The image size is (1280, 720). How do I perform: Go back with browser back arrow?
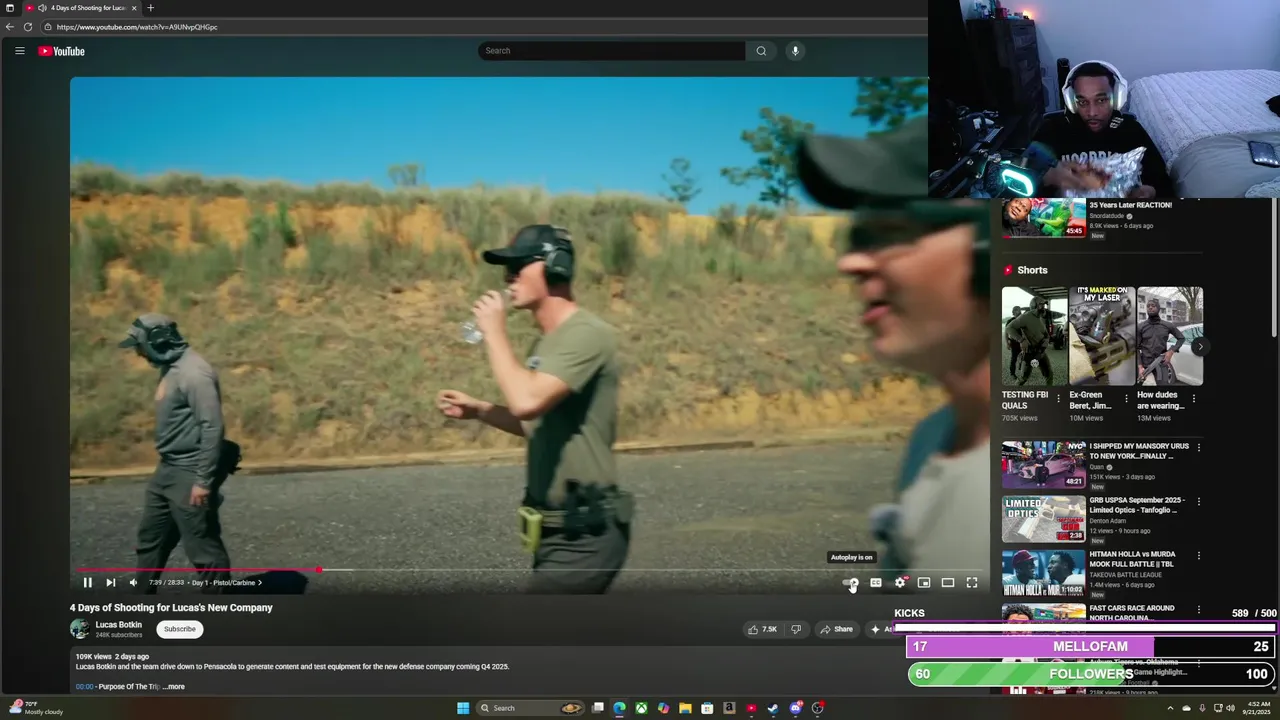[10, 27]
